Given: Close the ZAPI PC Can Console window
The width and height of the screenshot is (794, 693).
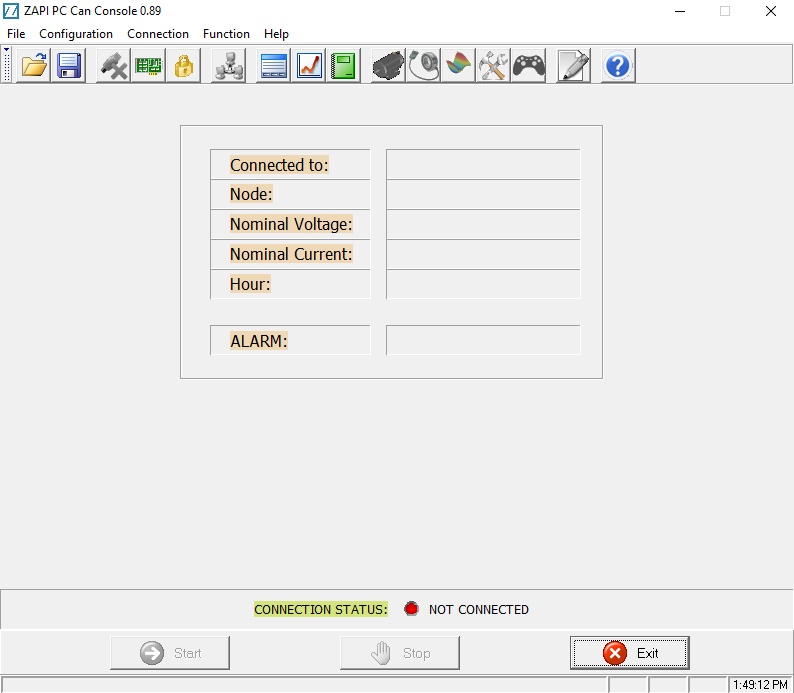Looking at the screenshot, I should tap(771, 11).
